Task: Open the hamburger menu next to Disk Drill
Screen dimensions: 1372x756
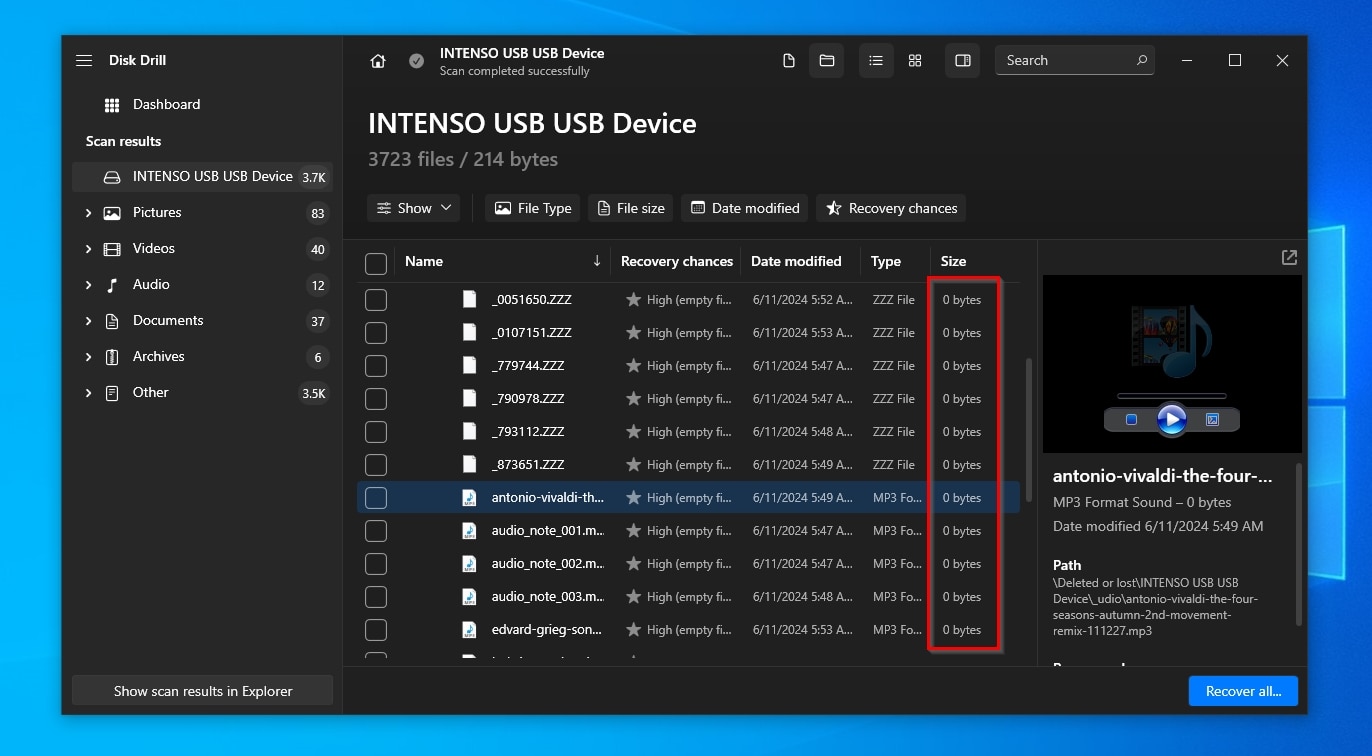Action: pyautogui.click(x=84, y=61)
